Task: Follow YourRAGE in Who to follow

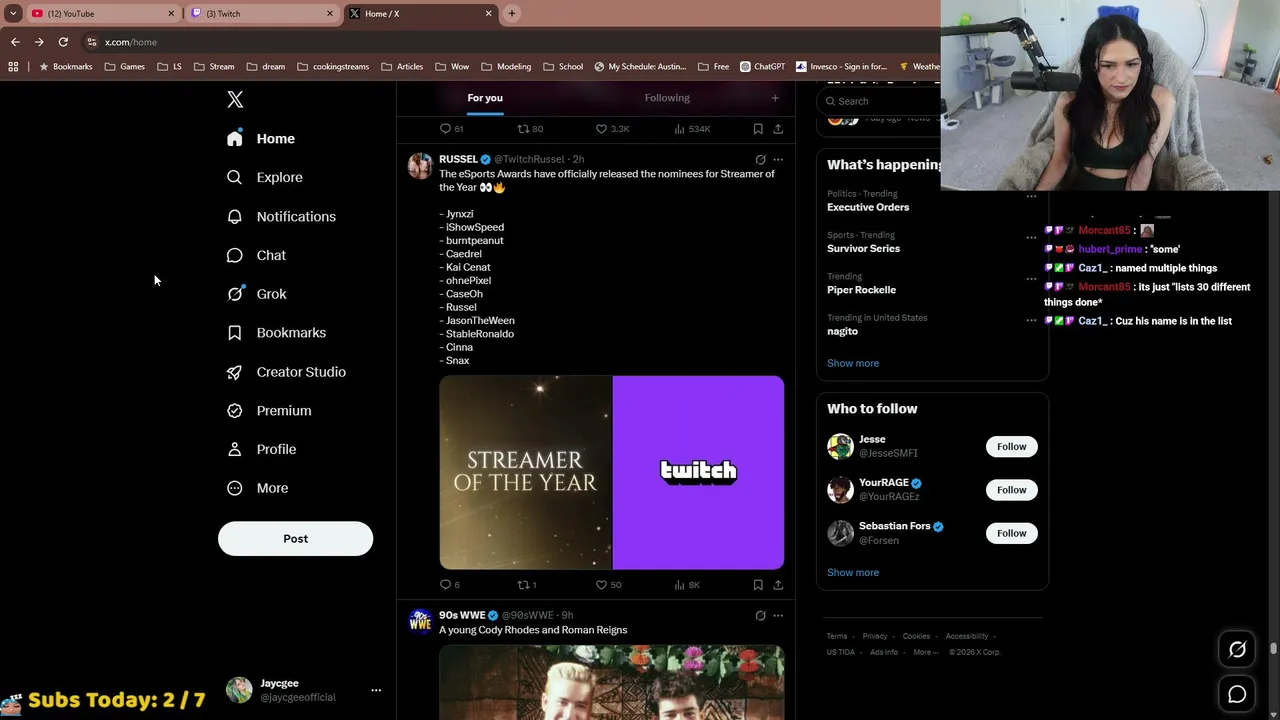Action: 1011,490
